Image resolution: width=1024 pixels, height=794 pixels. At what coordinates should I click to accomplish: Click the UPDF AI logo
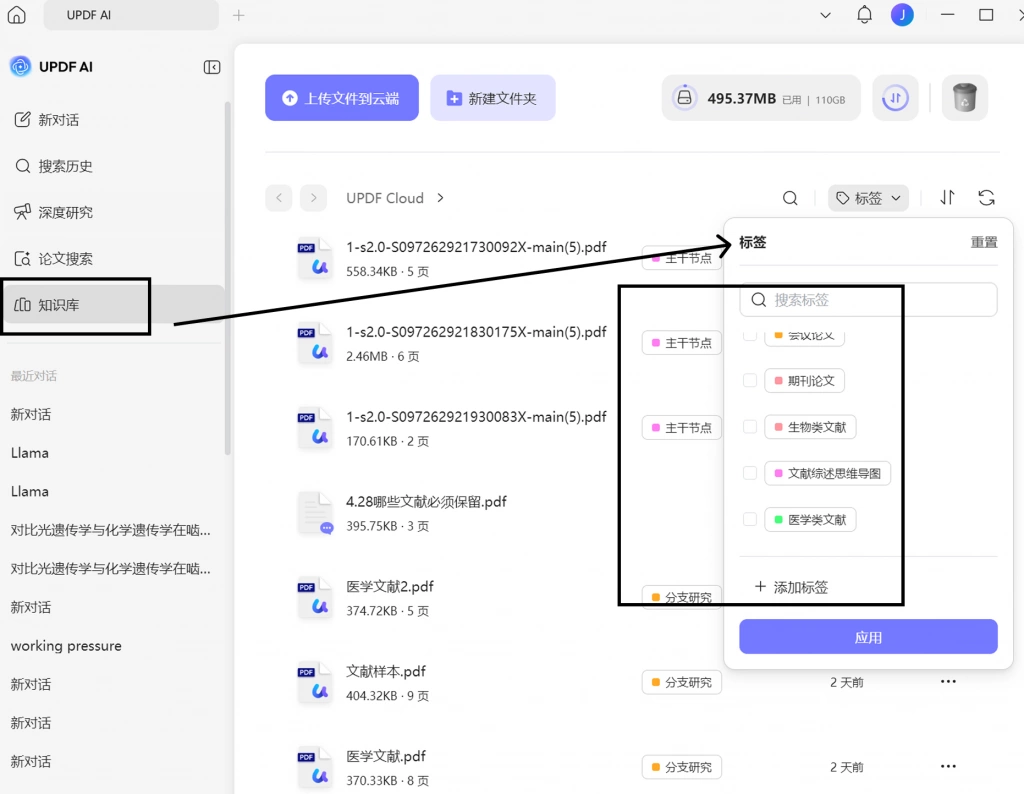pos(20,67)
